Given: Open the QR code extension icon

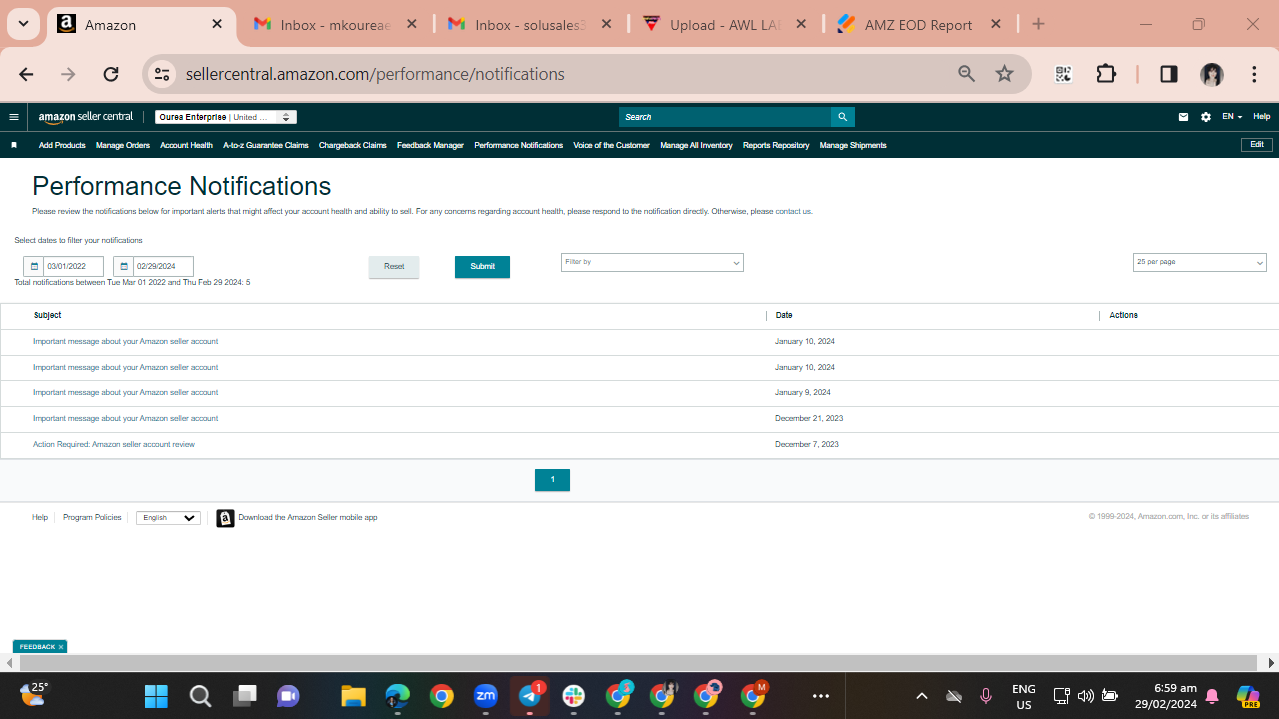Looking at the screenshot, I should (1063, 74).
